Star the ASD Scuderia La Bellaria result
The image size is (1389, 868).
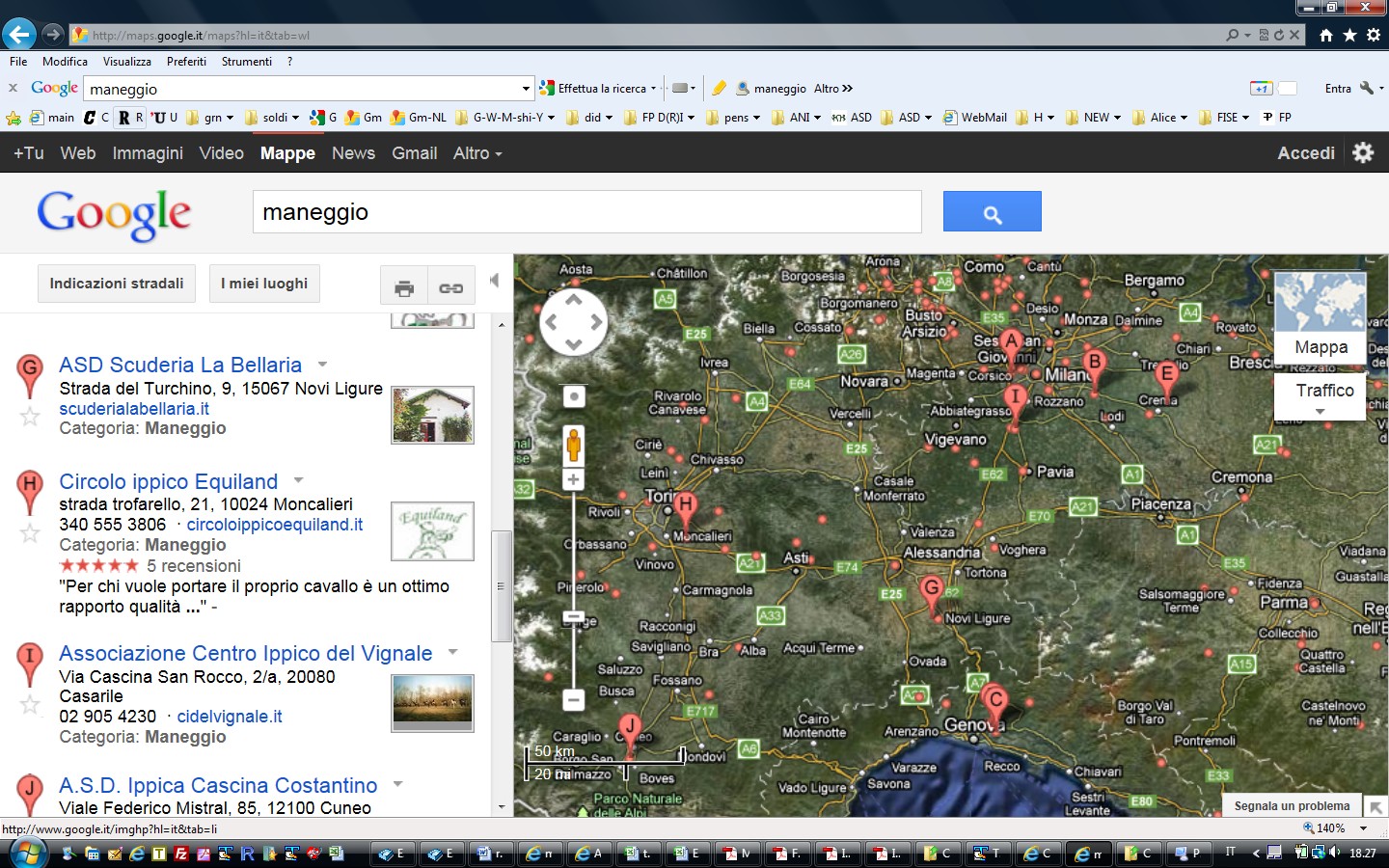tap(30, 417)
